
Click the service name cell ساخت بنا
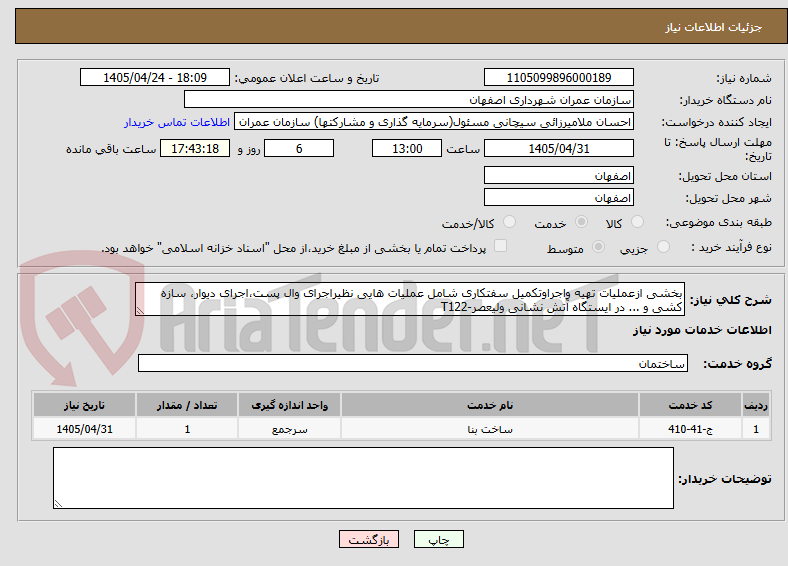tap(490, 429)
